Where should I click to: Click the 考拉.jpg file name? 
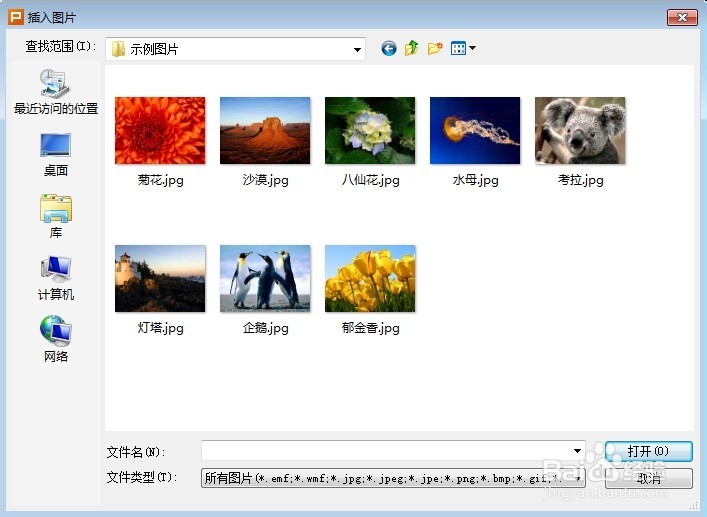pyautogui.click(x=581, y=180)
